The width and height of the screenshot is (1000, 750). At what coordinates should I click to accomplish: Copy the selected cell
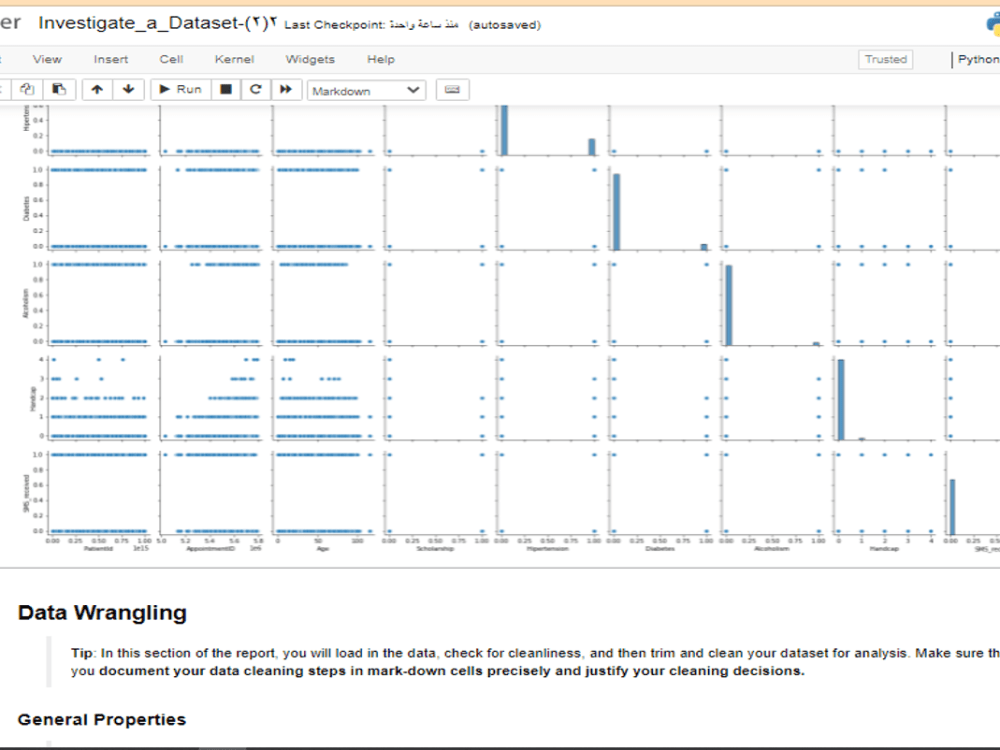[27, 89]
